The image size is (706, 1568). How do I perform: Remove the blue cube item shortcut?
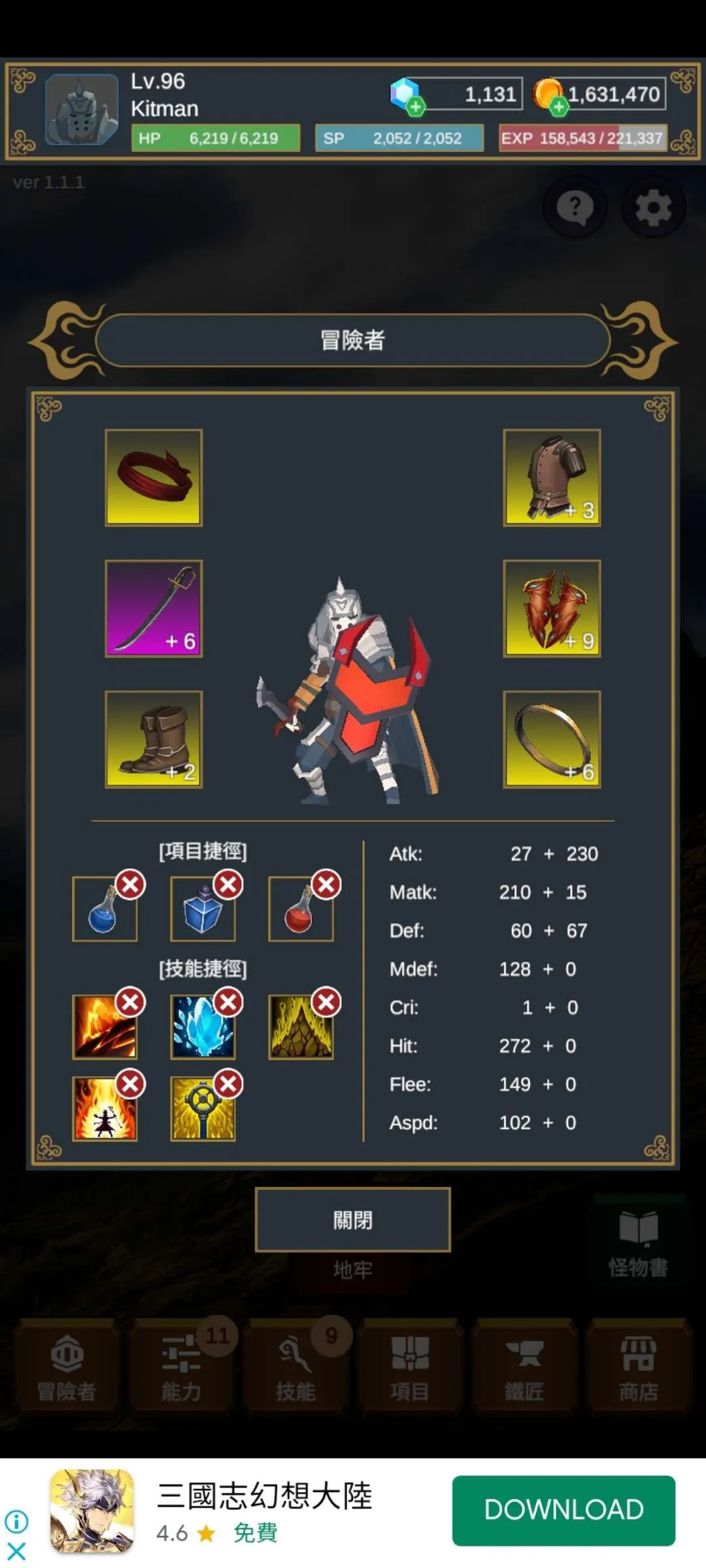click(x=228, y=885)
